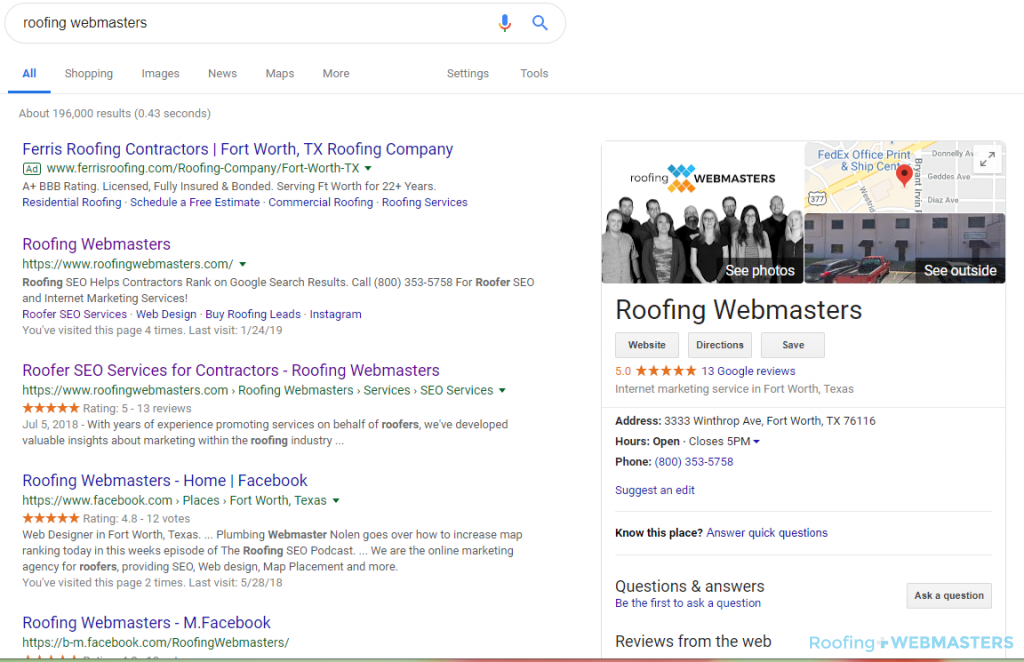
Task: Switch to the Maps tab
Action: click(280, 74)
